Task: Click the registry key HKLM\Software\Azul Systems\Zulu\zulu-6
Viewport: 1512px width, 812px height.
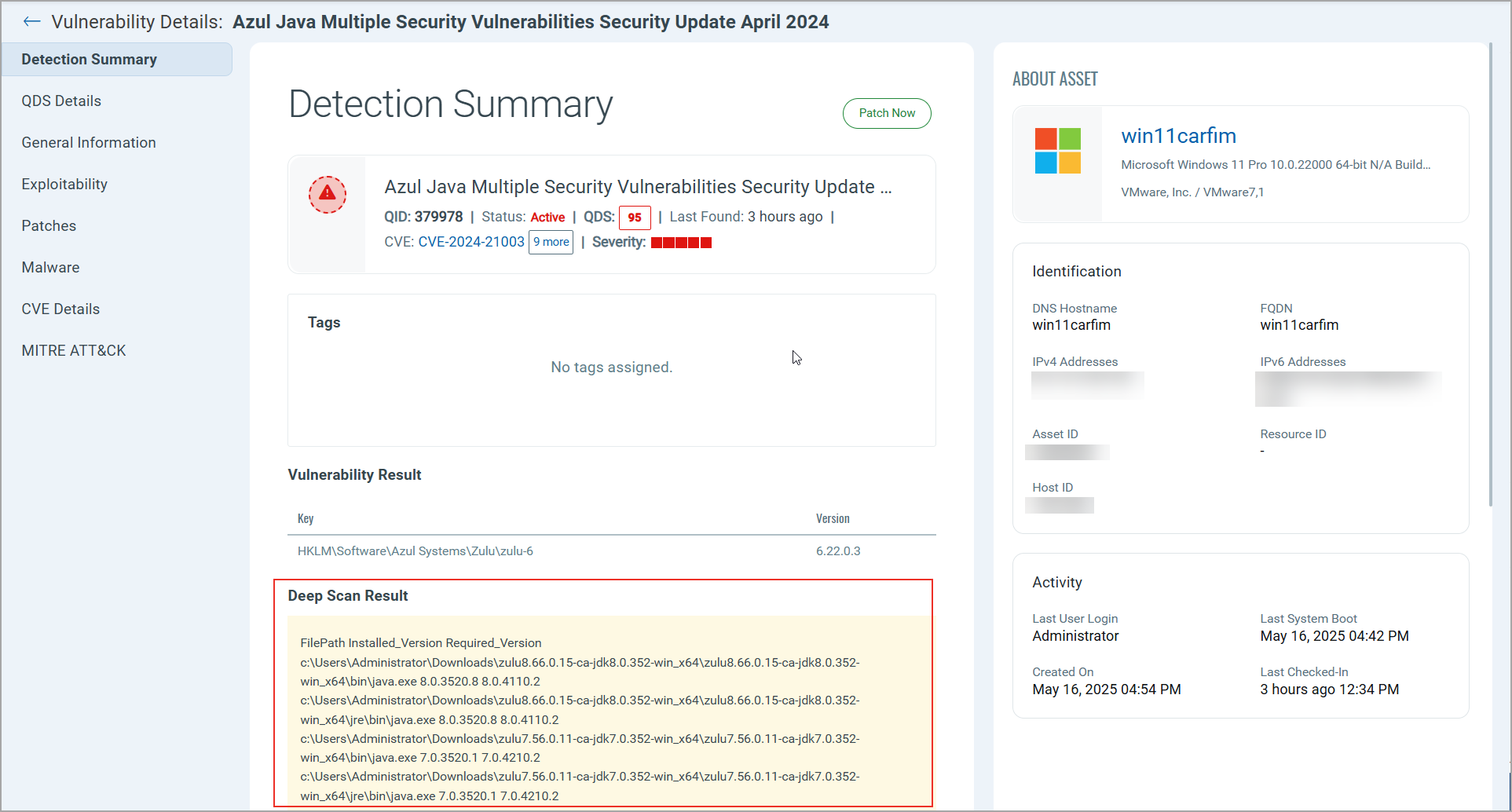Action: click(415, 551)
